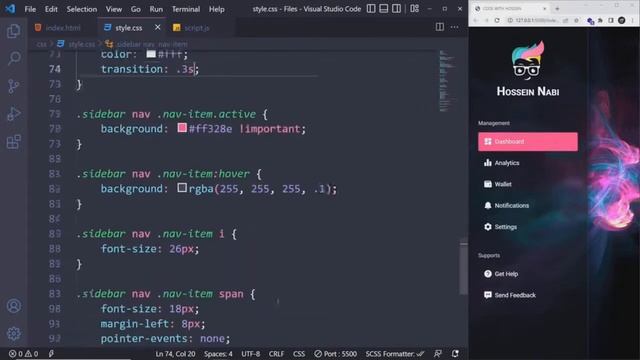Open the Run menu
Screen dimensions: 640x360
click(x=156, y=9)
